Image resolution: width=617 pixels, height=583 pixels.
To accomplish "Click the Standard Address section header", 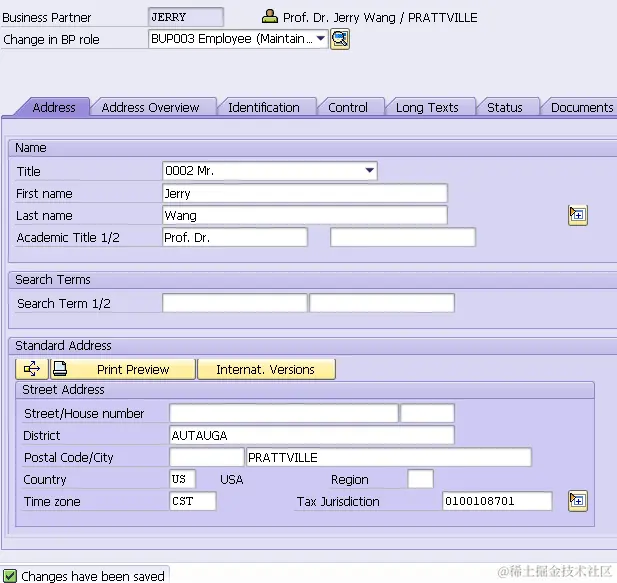I will pyautogui.click(x=63, y=345).
